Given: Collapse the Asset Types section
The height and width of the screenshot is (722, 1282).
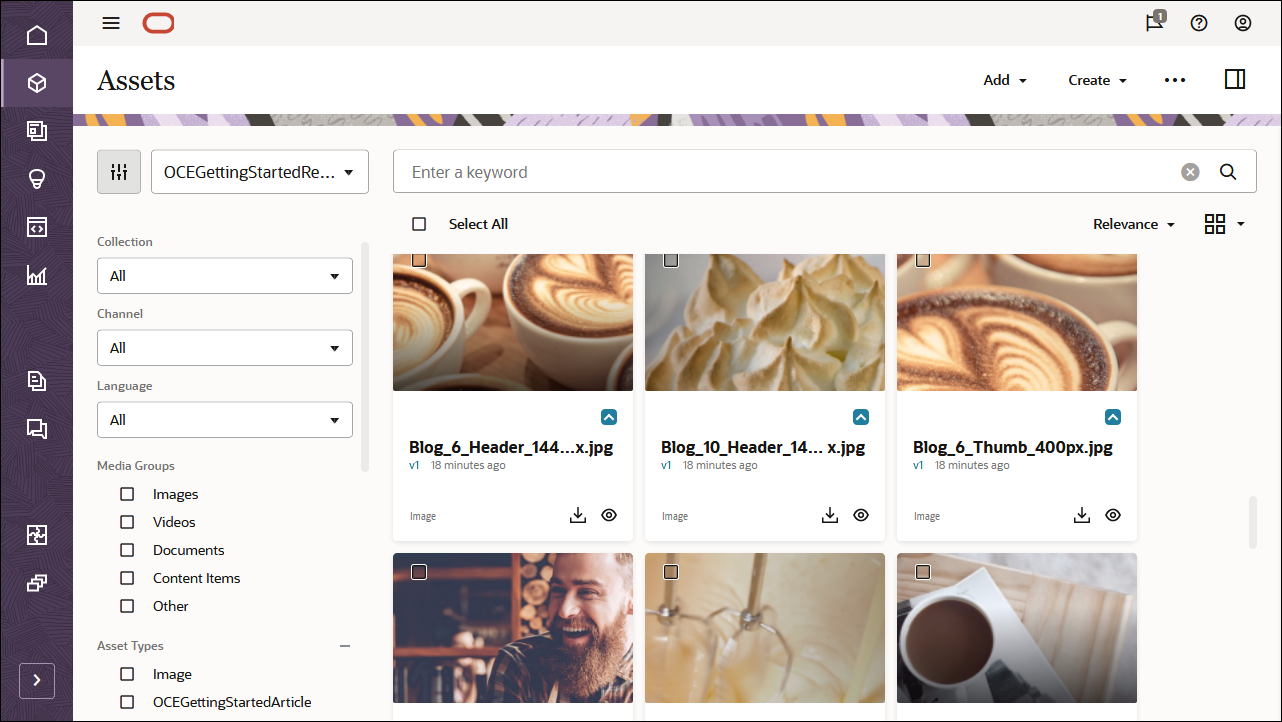Looking at the screenshot, I should (x=345, y=645).
